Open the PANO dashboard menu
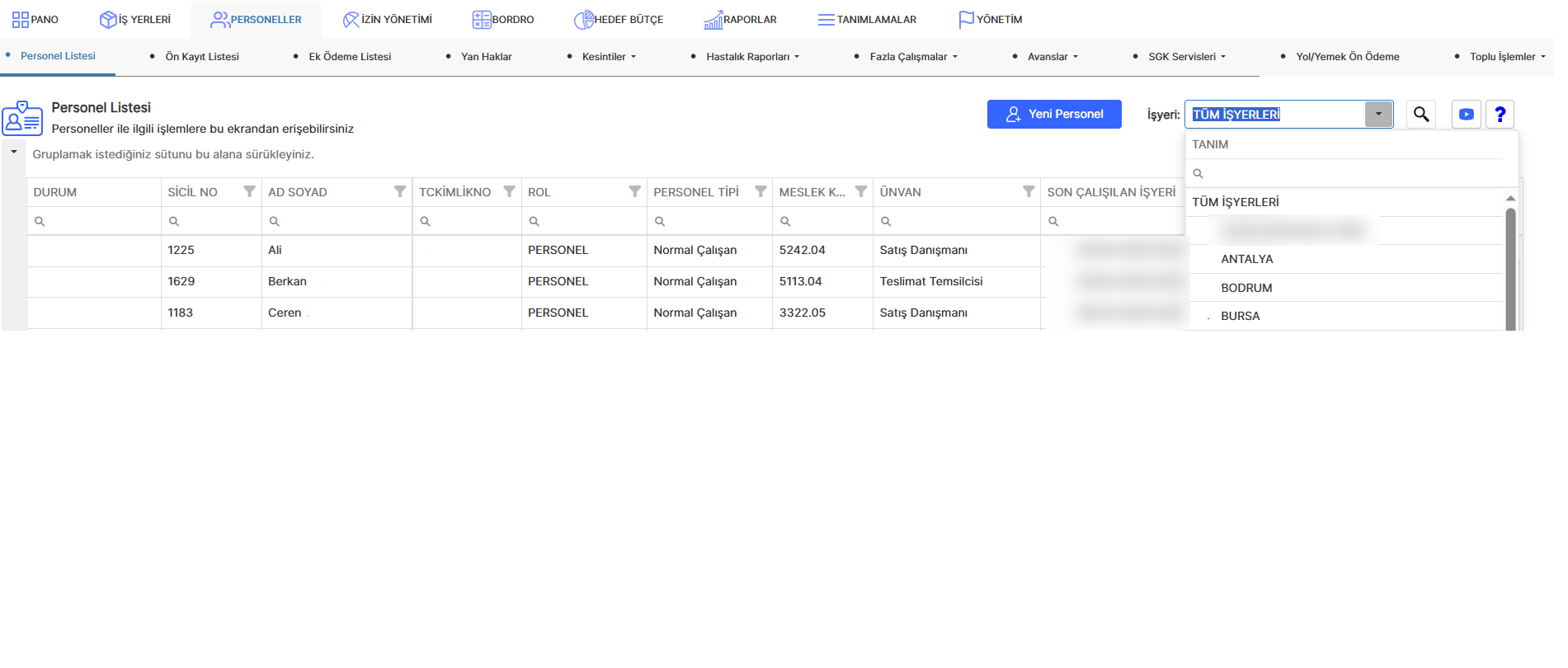Screen dimensions: 1568x668 [x=35, y=19]
